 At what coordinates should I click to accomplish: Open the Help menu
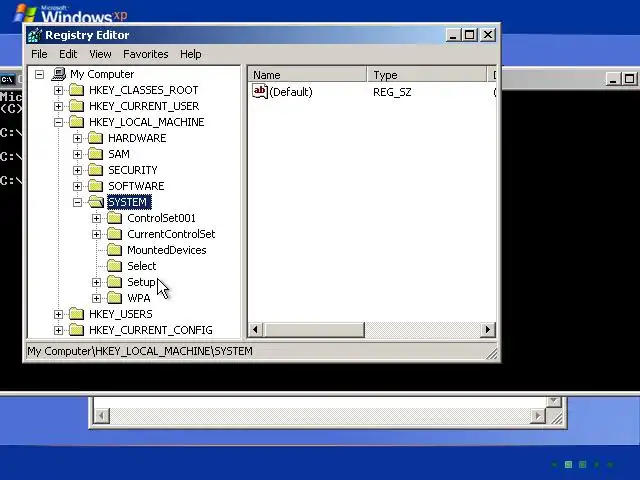191,54
